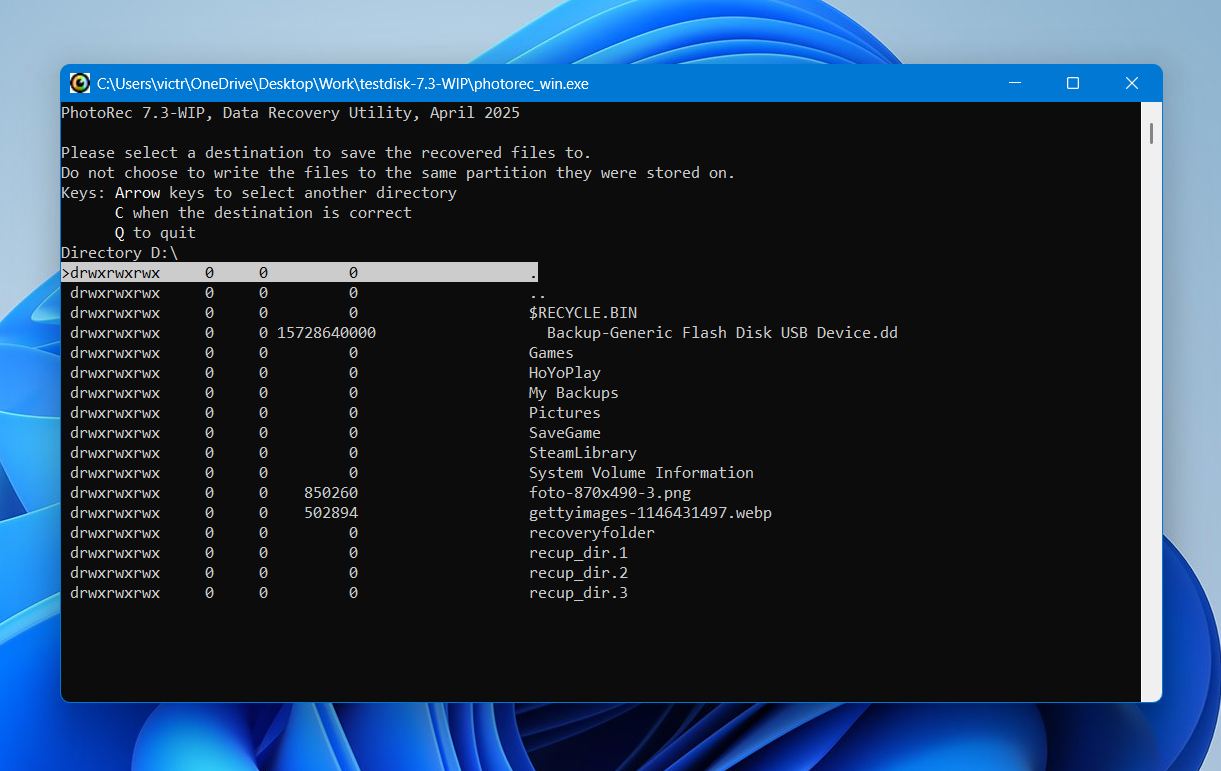
Task: Click the 850260 file size value
Action: click(x=331, y=493)
